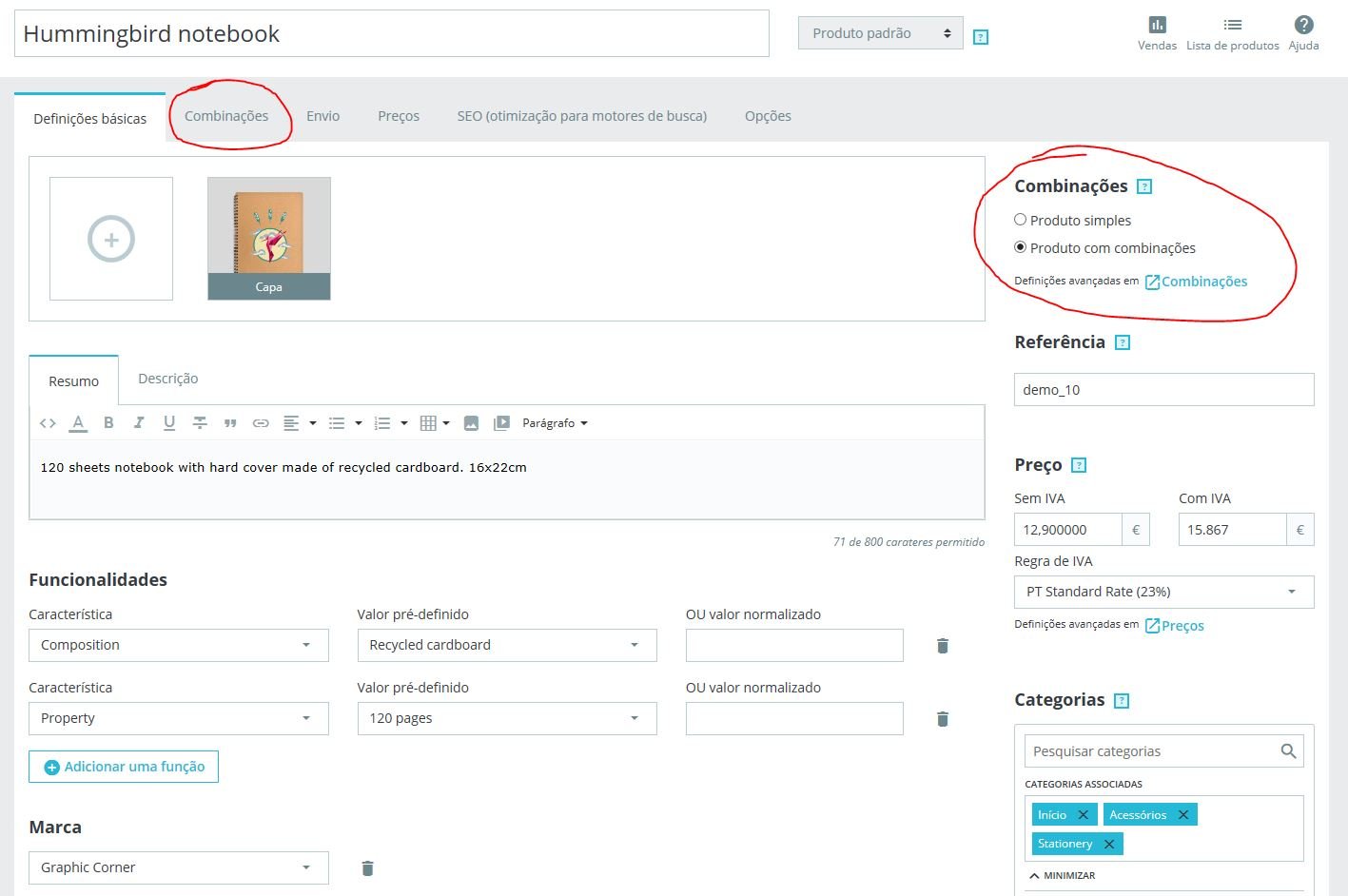This screenshot has width=1348, height=896.
Task: Go to Lista de produtos
Action: 1232,33
